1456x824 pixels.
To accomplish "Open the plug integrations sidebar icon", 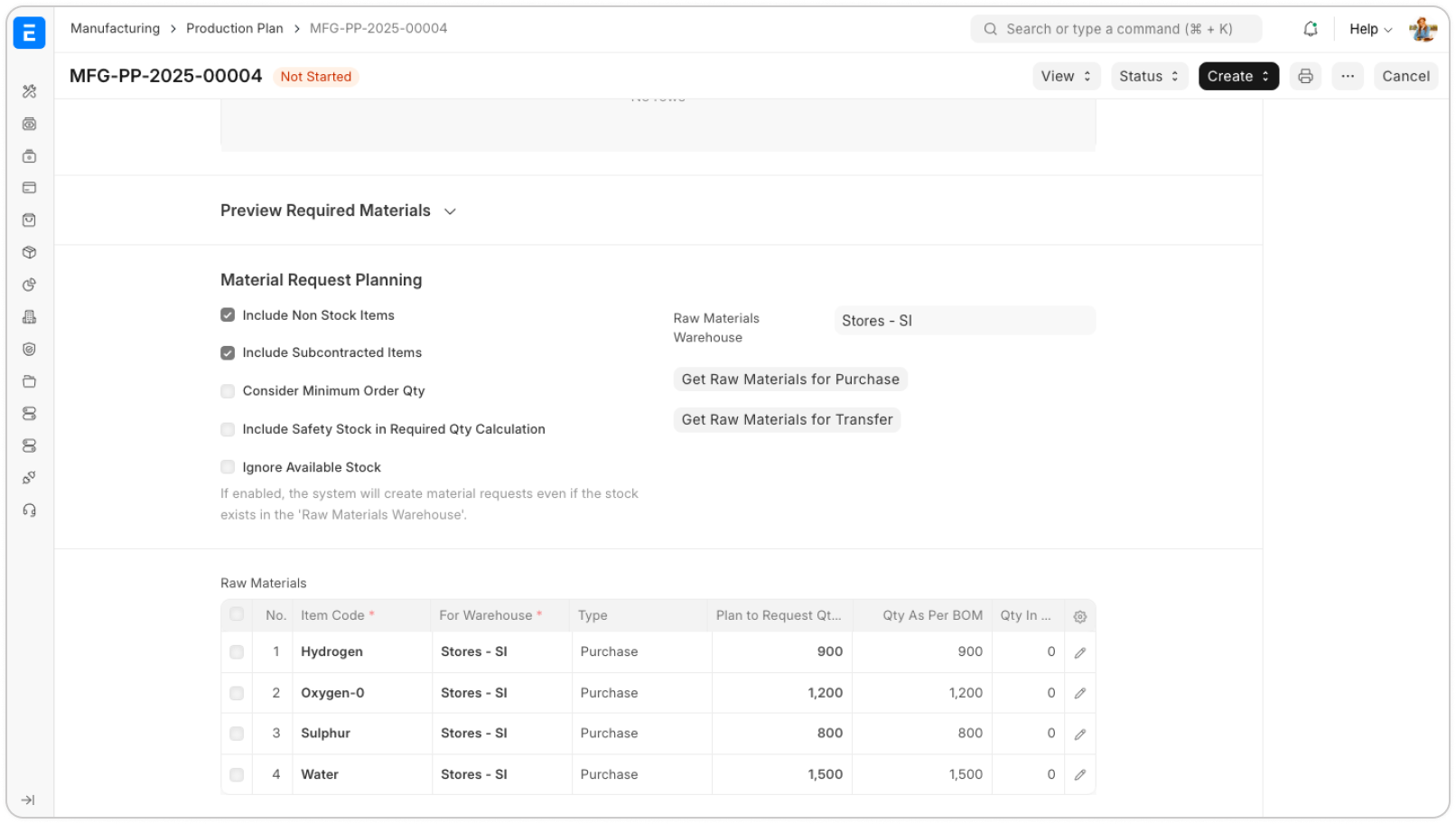I will 29,478.
